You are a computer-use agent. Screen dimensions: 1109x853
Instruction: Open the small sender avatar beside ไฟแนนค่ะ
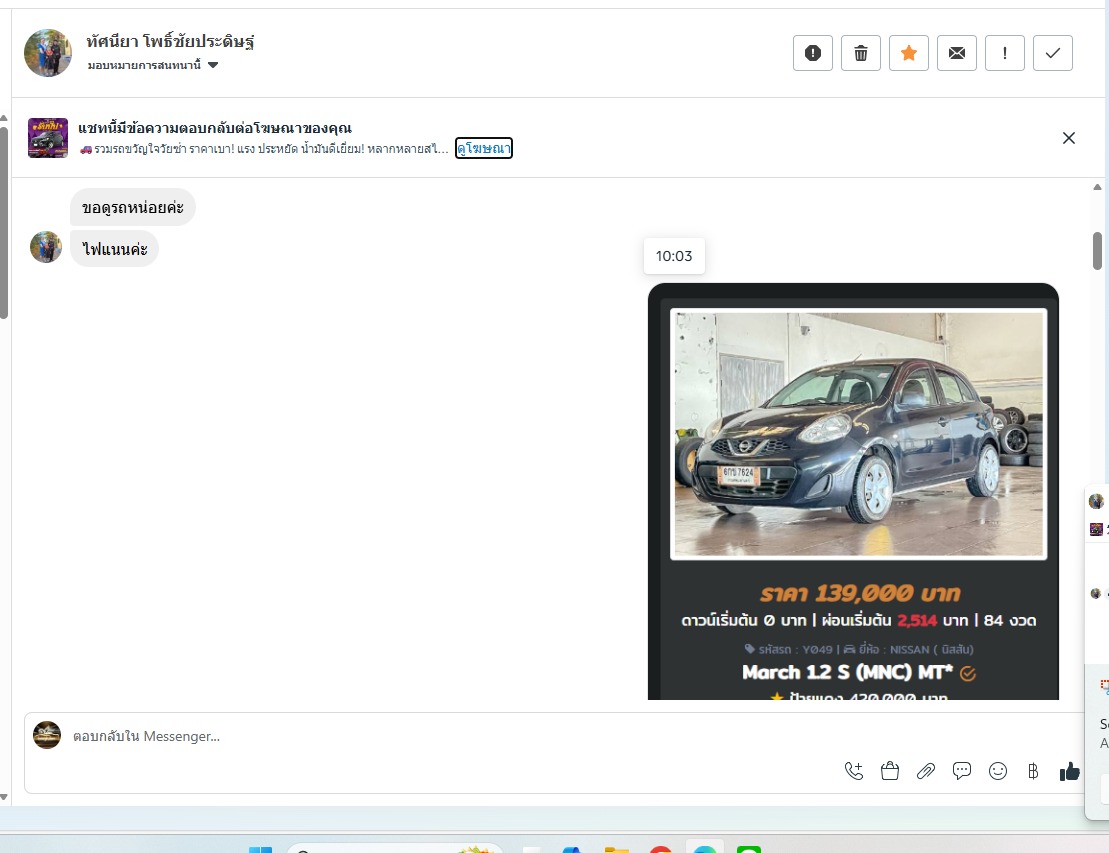tap(46, 247)
